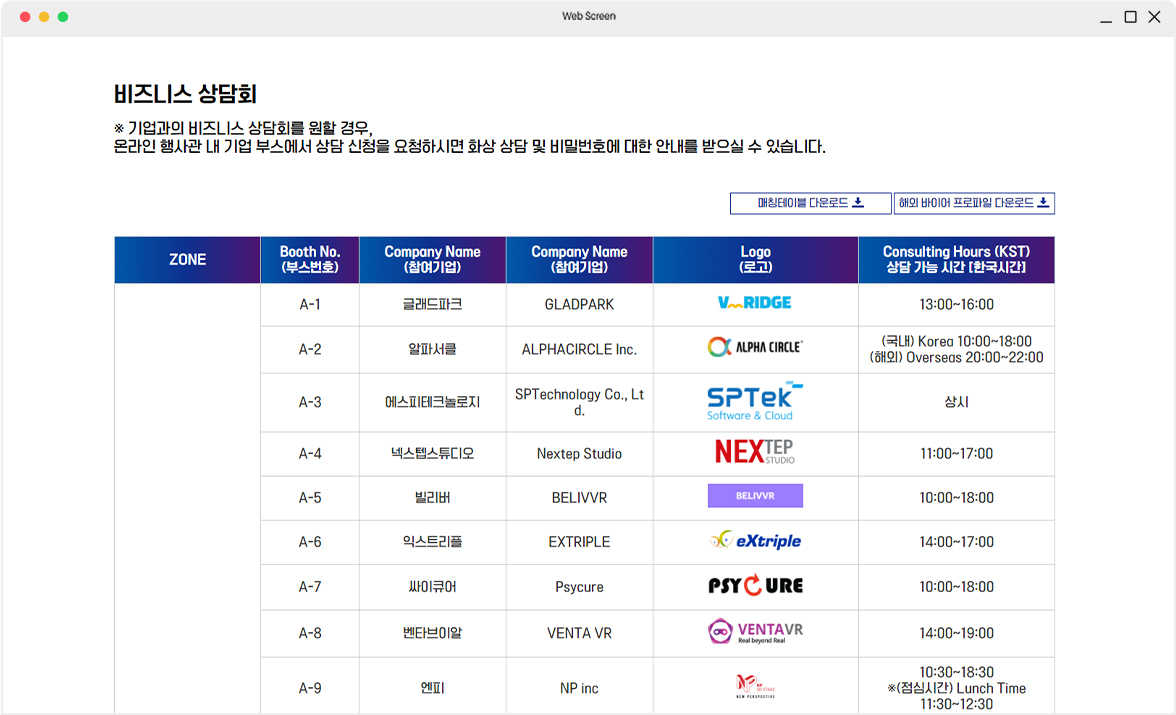This screenshot has width=1176, height=715.
Task: Click the purple BELIVVR logo
Action: [755, 496]
